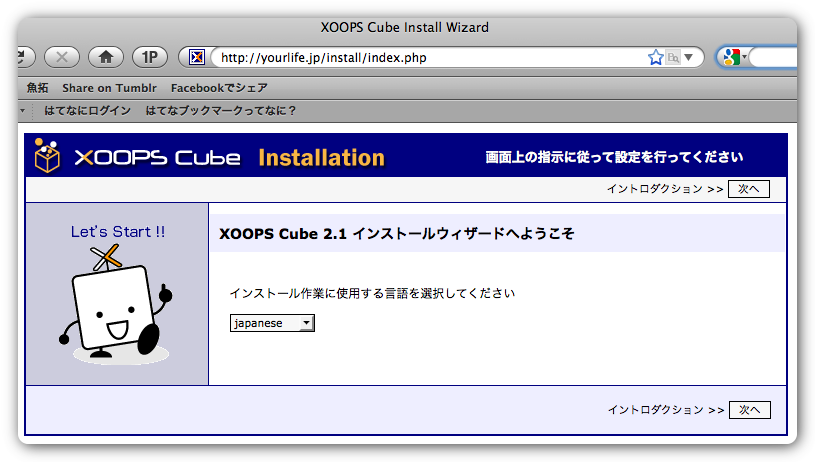Click the feed icon beside the star

[x=673, y=57]
